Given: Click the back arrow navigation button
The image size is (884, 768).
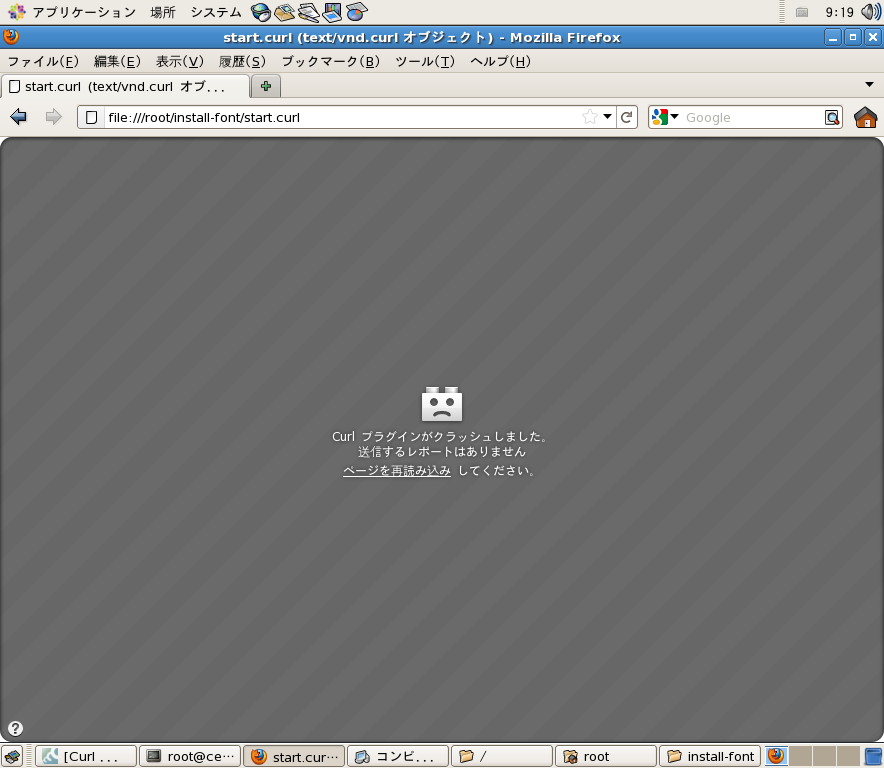Looking at the screenshot, I should 18,117.
